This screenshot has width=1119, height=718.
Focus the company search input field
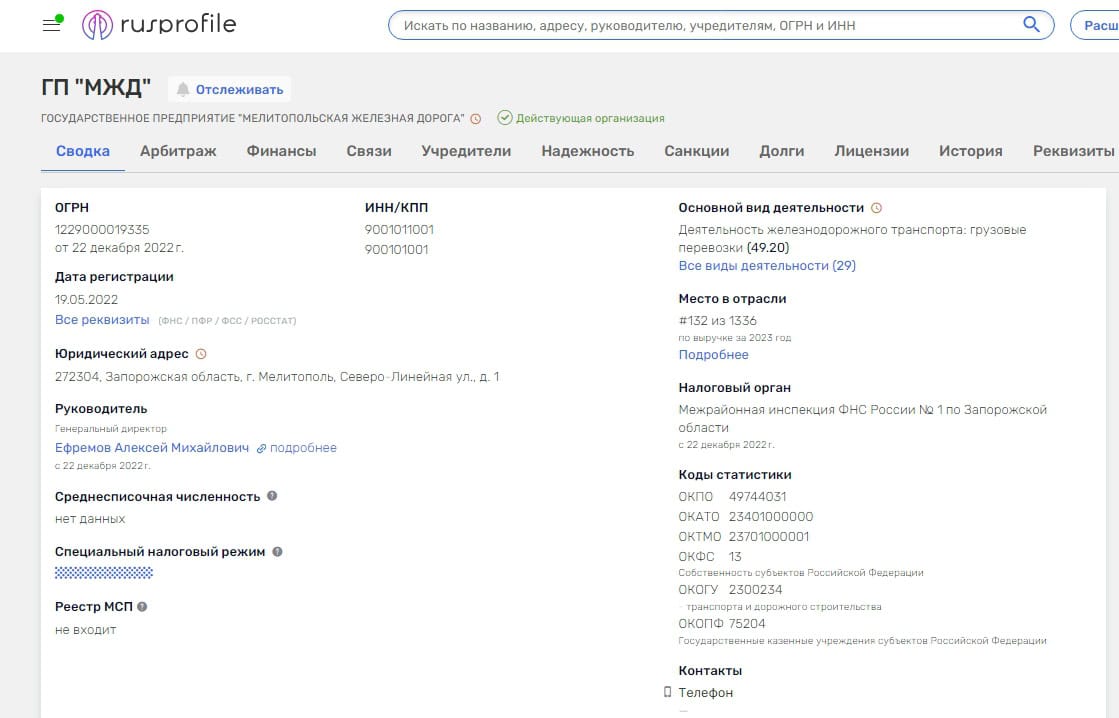(x=705, y=25)
